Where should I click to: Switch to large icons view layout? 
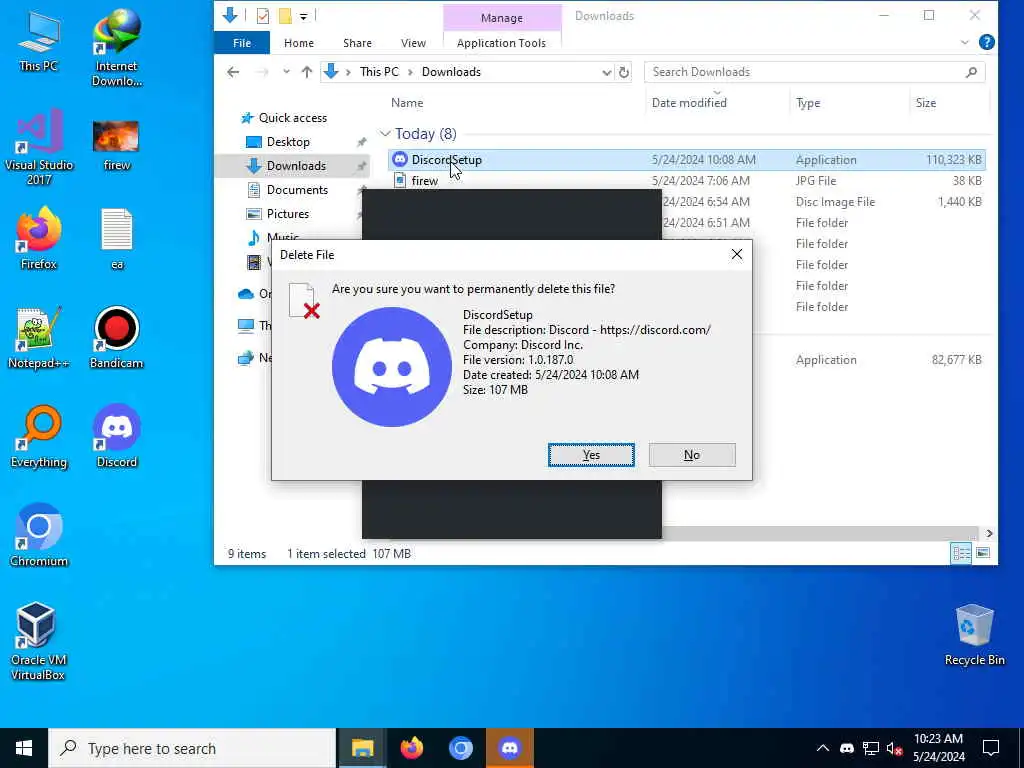pos(983,553)
